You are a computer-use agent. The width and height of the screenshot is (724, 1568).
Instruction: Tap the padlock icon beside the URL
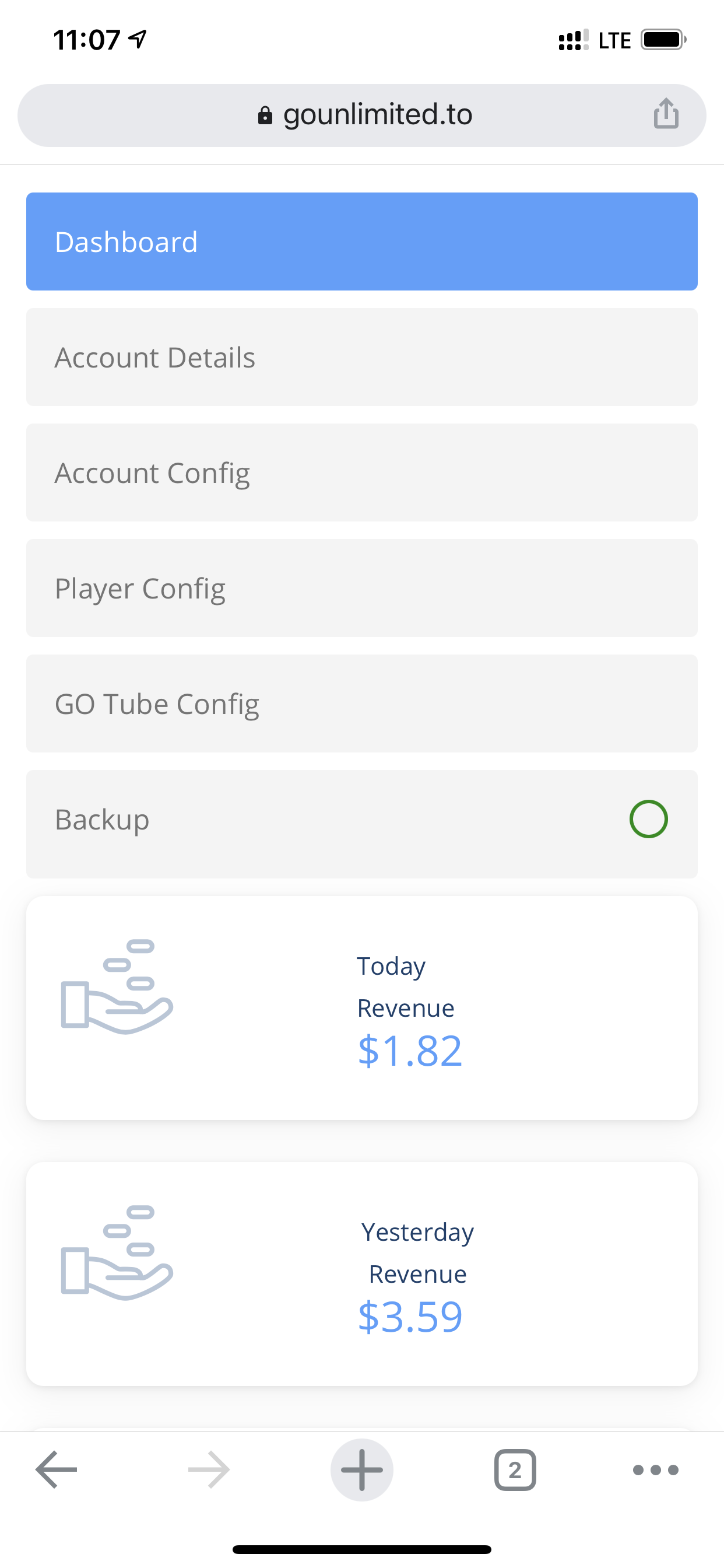(265, 115)
